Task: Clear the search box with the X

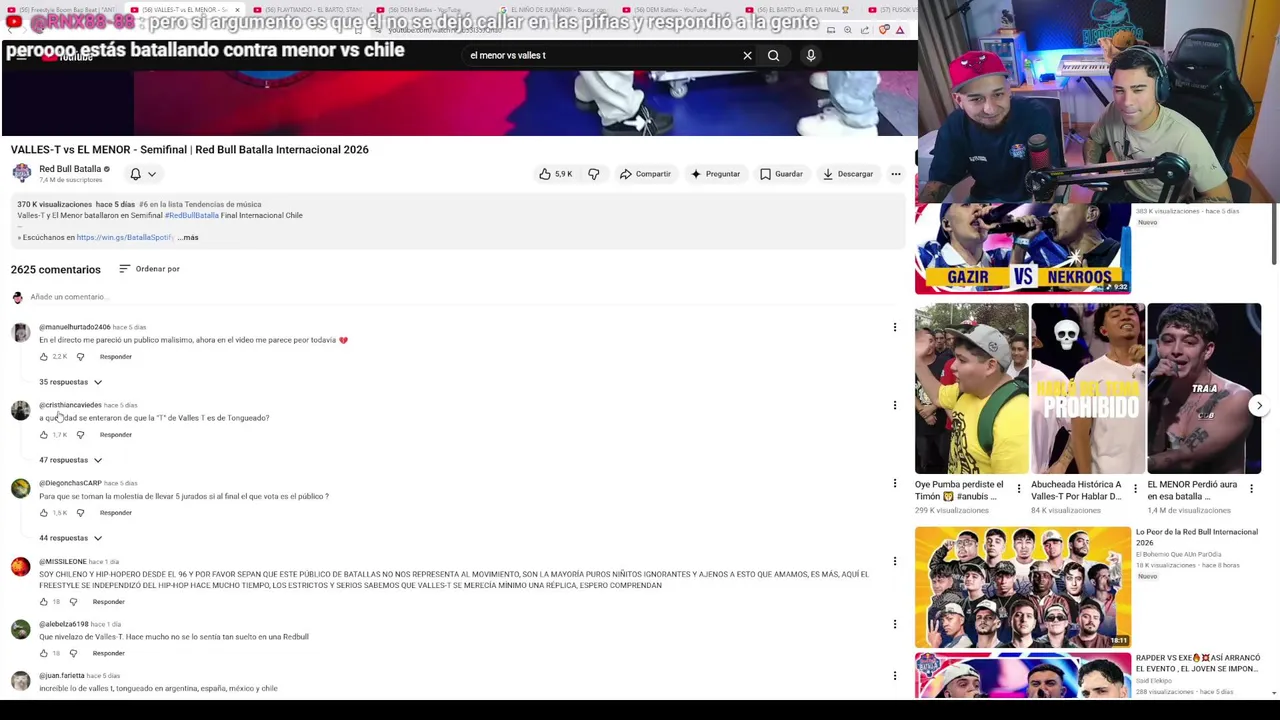Action: pos(747,56)
